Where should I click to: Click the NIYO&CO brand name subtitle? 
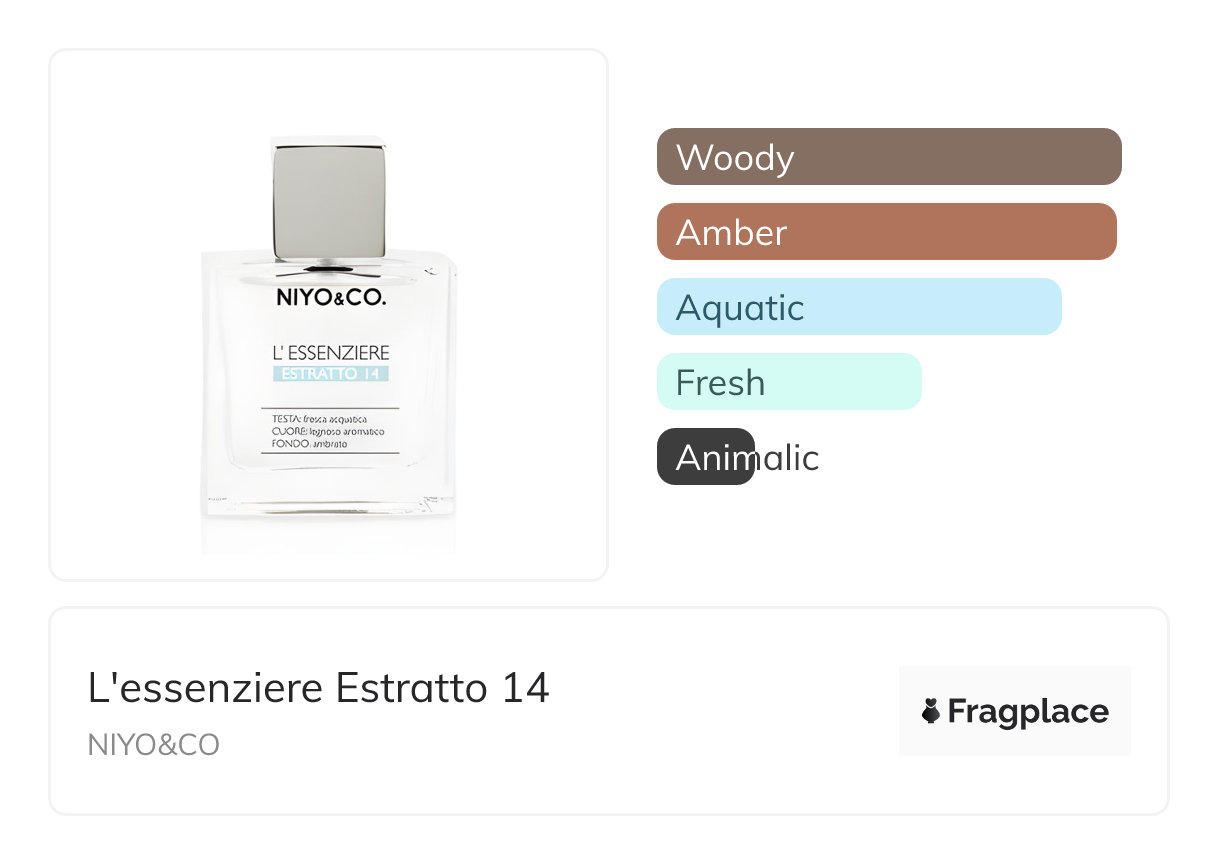[154, 745]
